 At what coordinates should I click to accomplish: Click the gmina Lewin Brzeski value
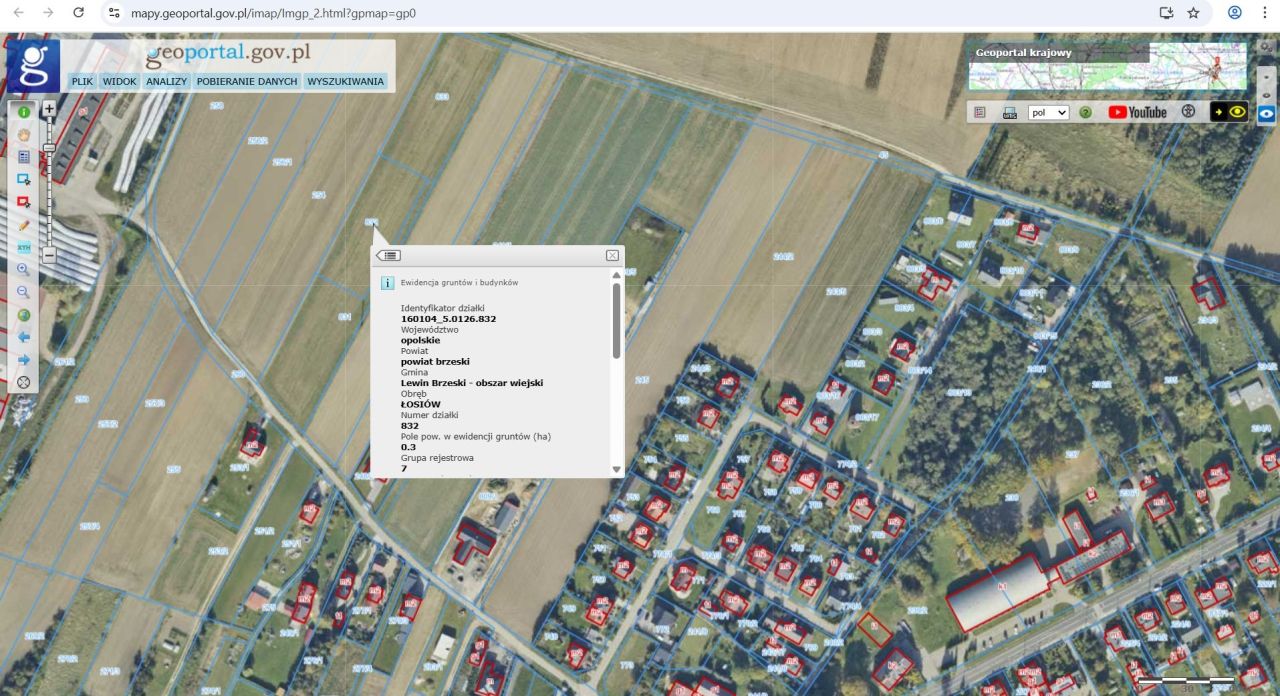pyautogui.click(x=472, y=383)
